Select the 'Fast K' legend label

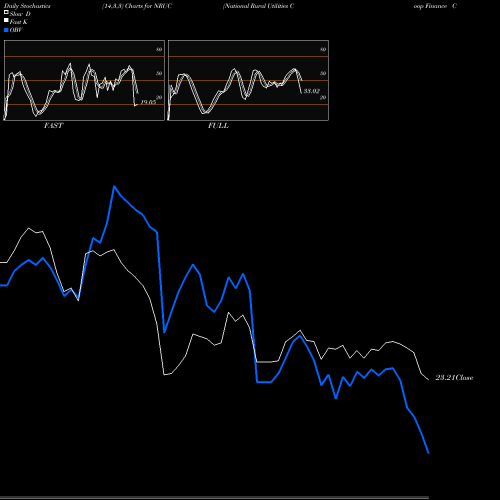(18, 22)
